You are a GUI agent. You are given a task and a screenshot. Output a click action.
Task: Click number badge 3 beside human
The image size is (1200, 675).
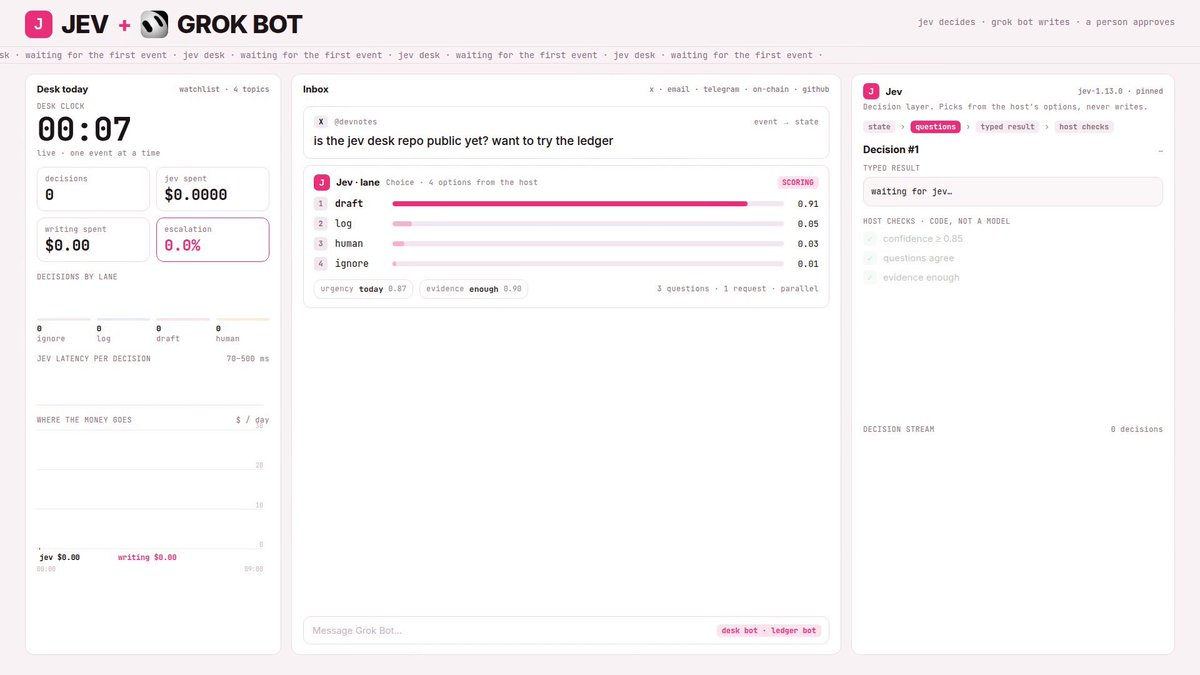pos(321,244)
